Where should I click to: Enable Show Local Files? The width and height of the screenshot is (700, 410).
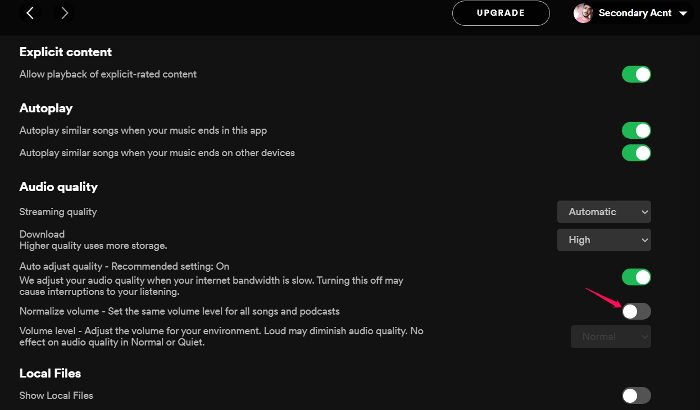coord(636,396)
